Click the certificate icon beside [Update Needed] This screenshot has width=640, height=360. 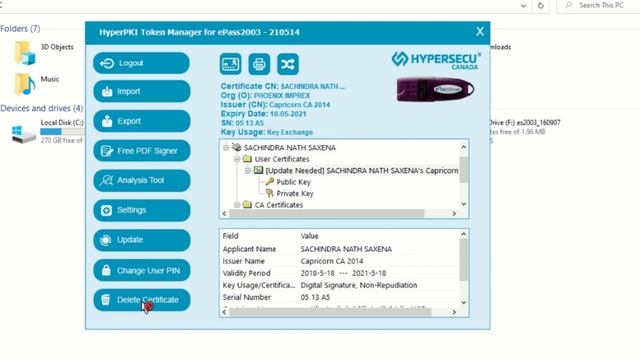(258, 170)
